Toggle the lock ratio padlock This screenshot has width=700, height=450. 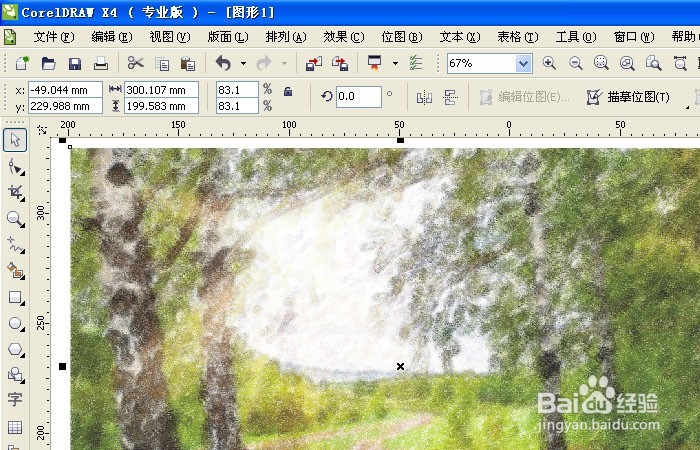(x=288, y=92)
